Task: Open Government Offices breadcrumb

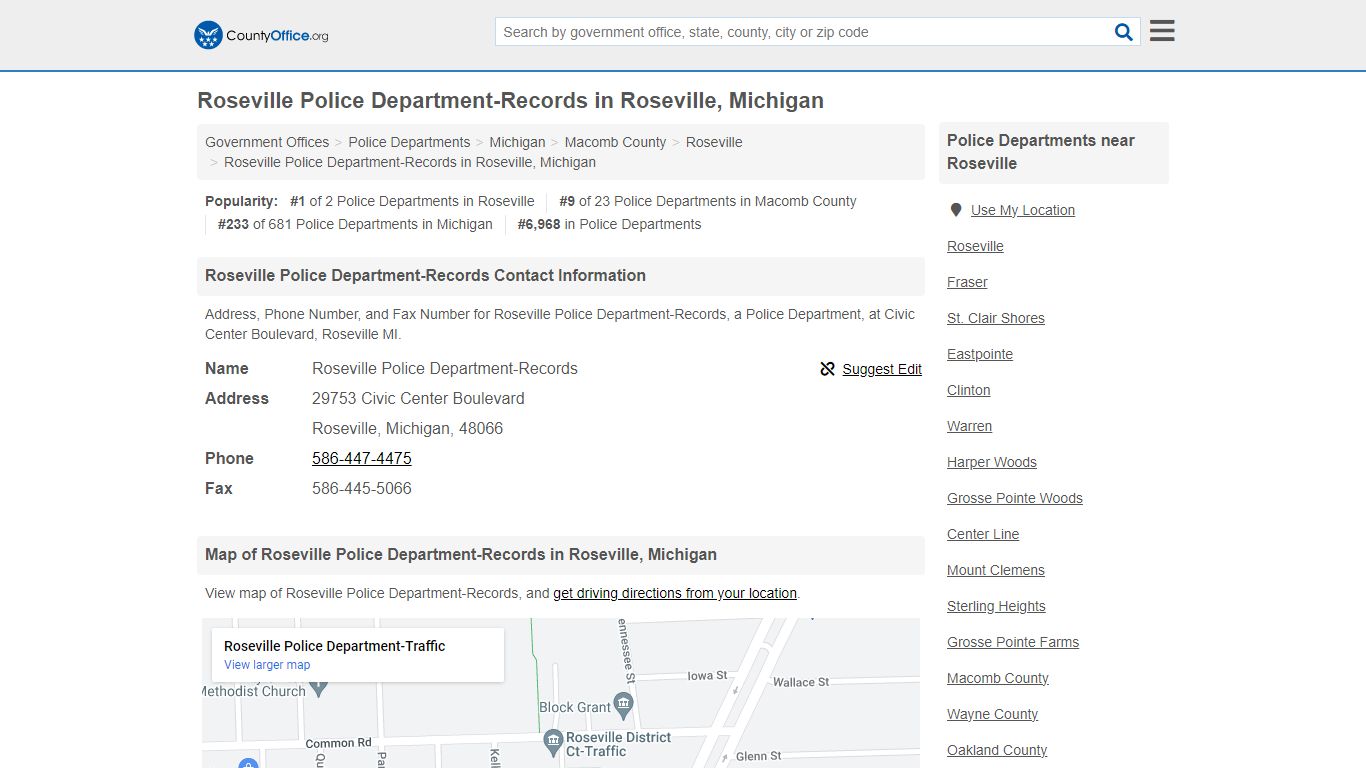Action: 267,142
